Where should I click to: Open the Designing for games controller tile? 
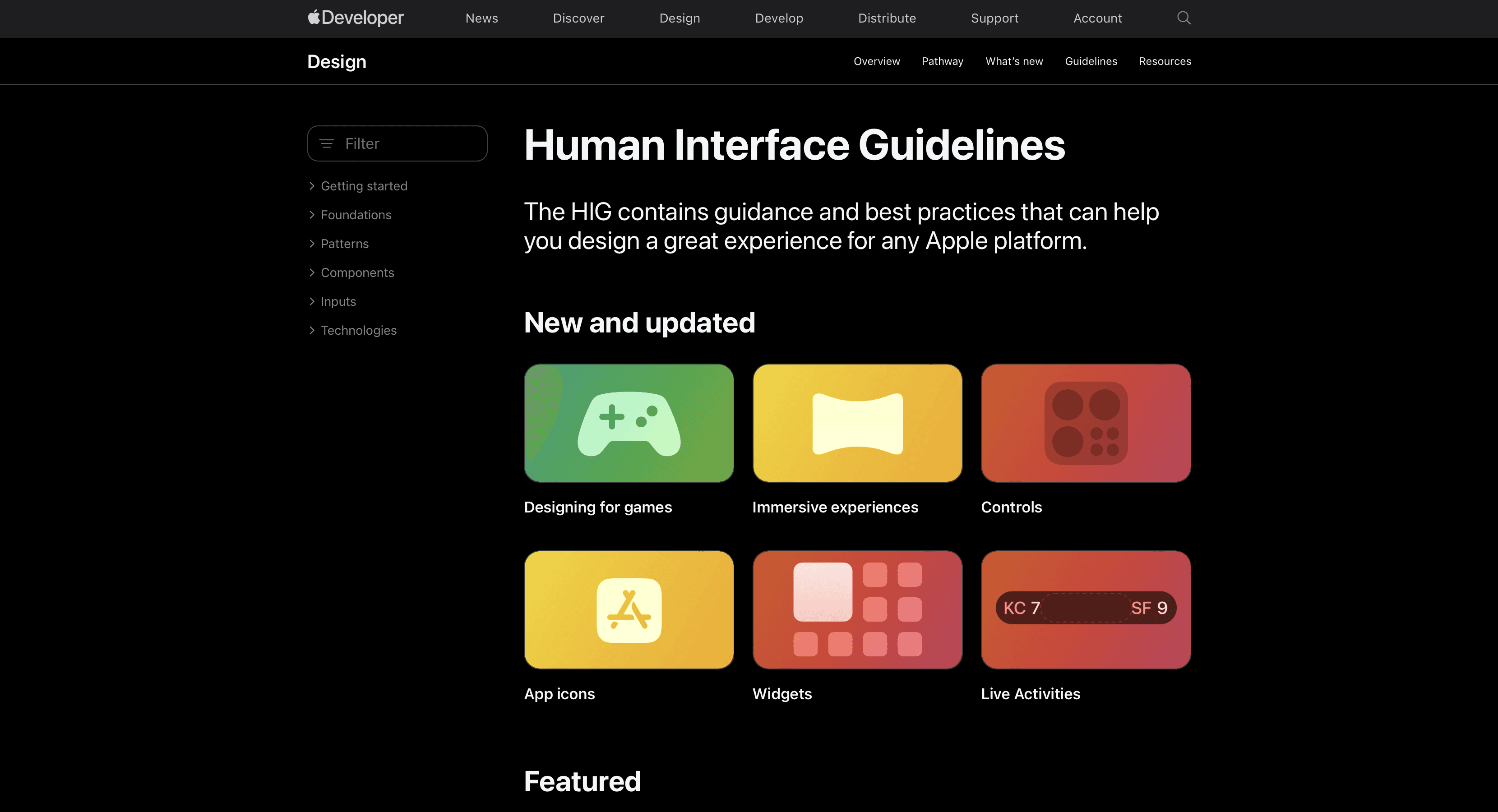point(629,423)
